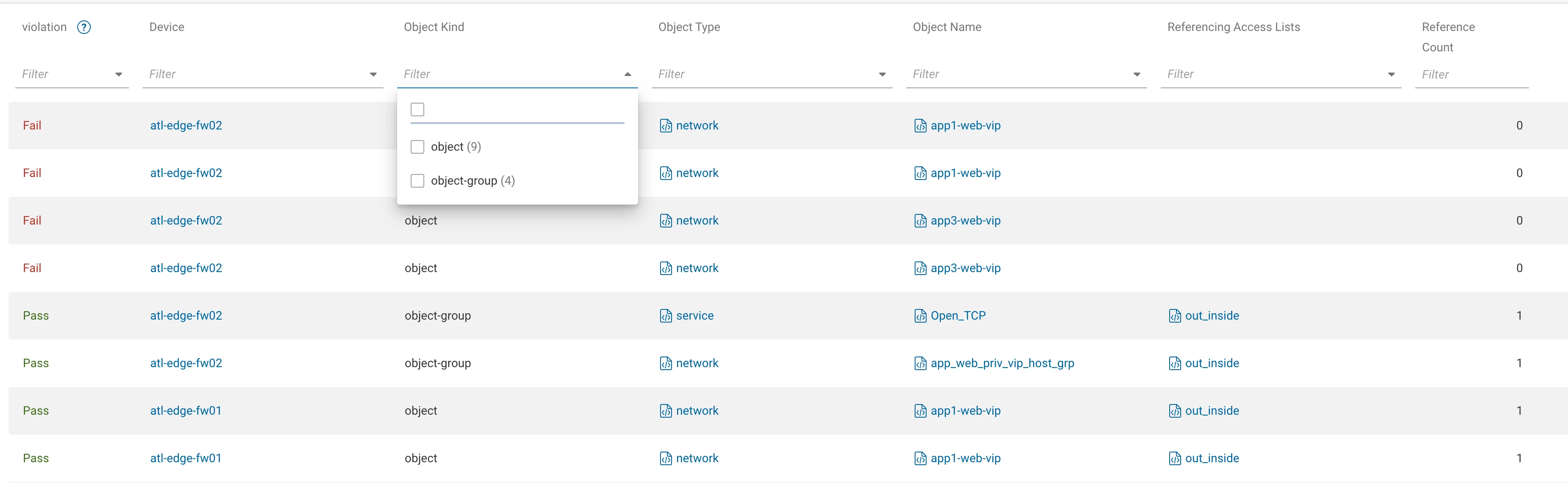The height and width of the screenshot is (483, 1568).
Task: Collapse the Object Kind filter dropdown
Action: [627, 74]
